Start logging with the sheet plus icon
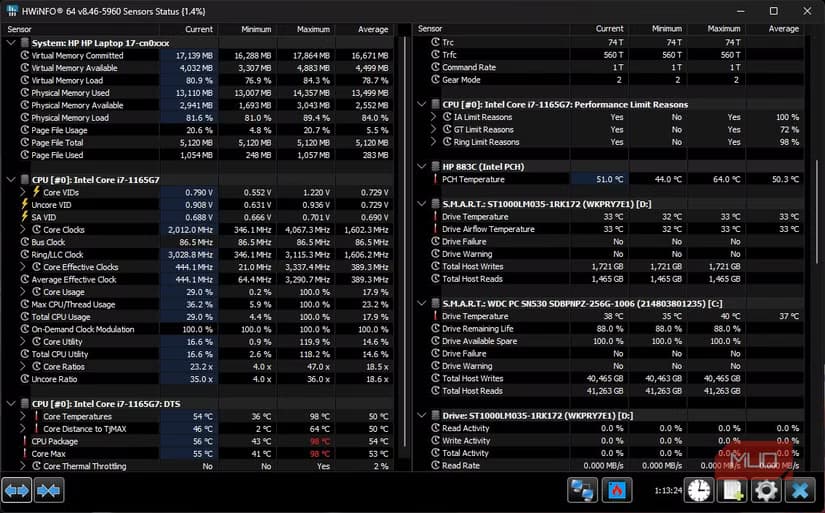The width and height of the screenshot is (825, 513). 732,490
